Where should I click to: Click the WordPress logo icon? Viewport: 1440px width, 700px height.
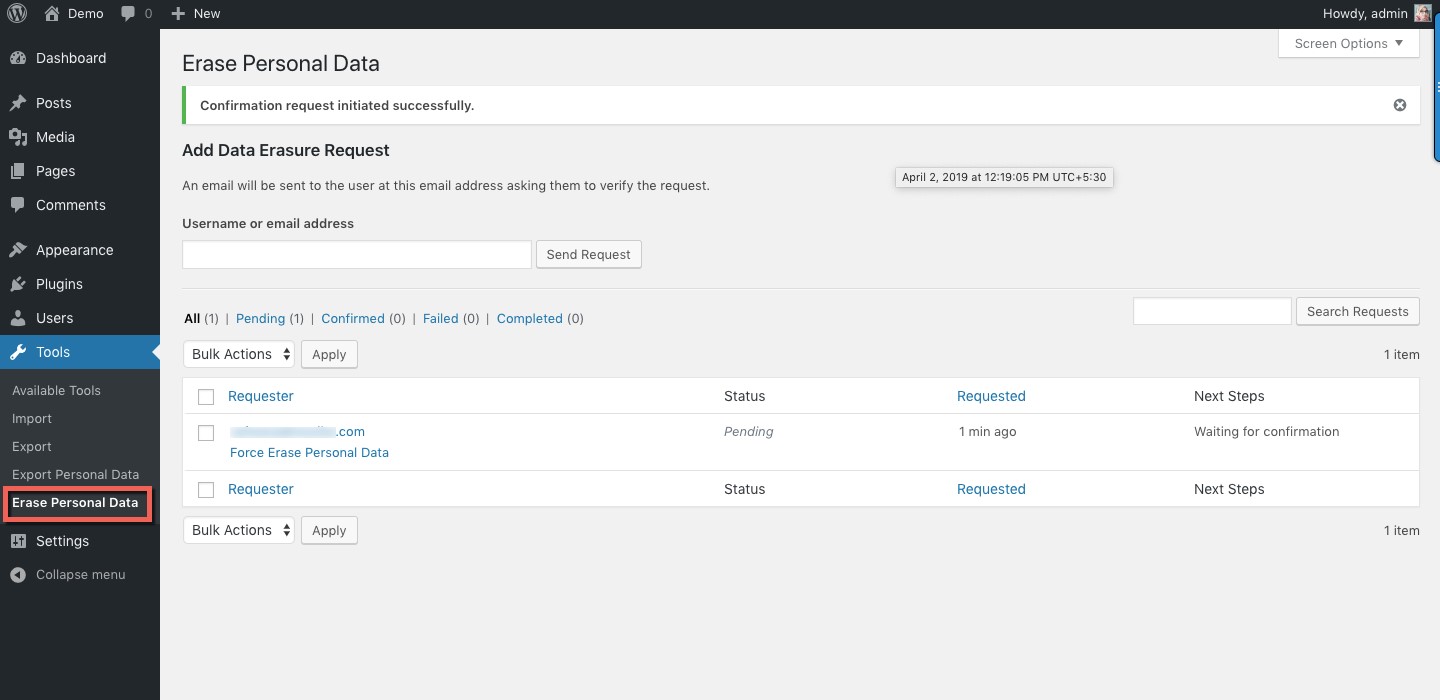tap(17, 14)
